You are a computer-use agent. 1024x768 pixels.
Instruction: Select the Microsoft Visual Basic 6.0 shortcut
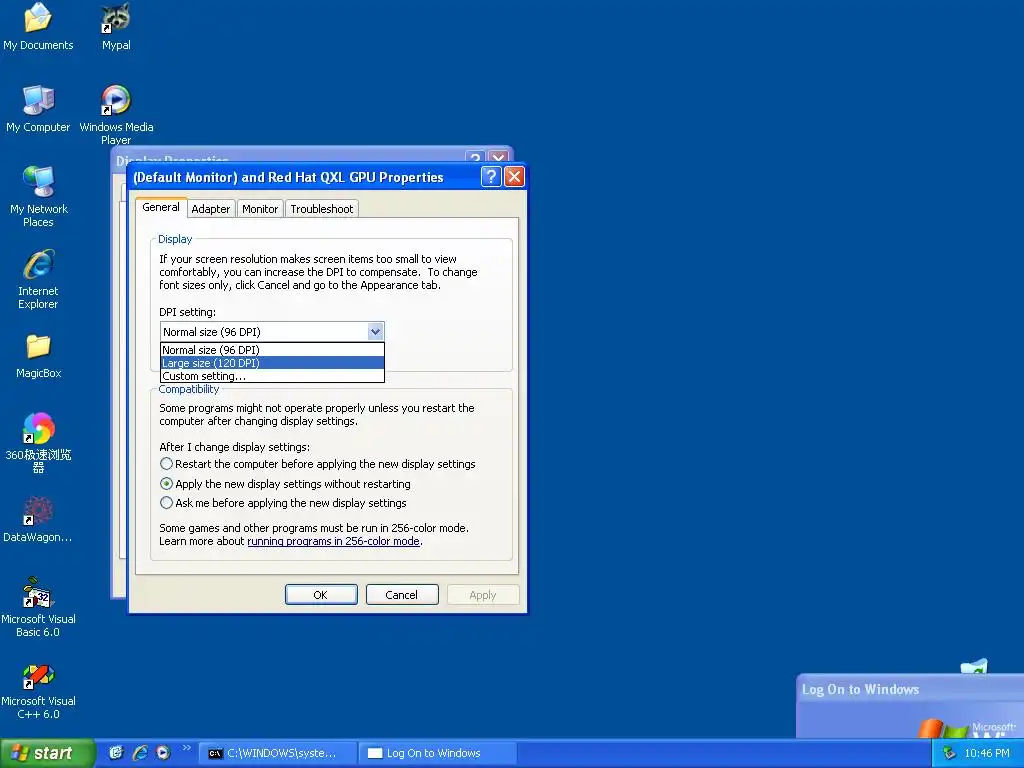click(x=38, y=606)
